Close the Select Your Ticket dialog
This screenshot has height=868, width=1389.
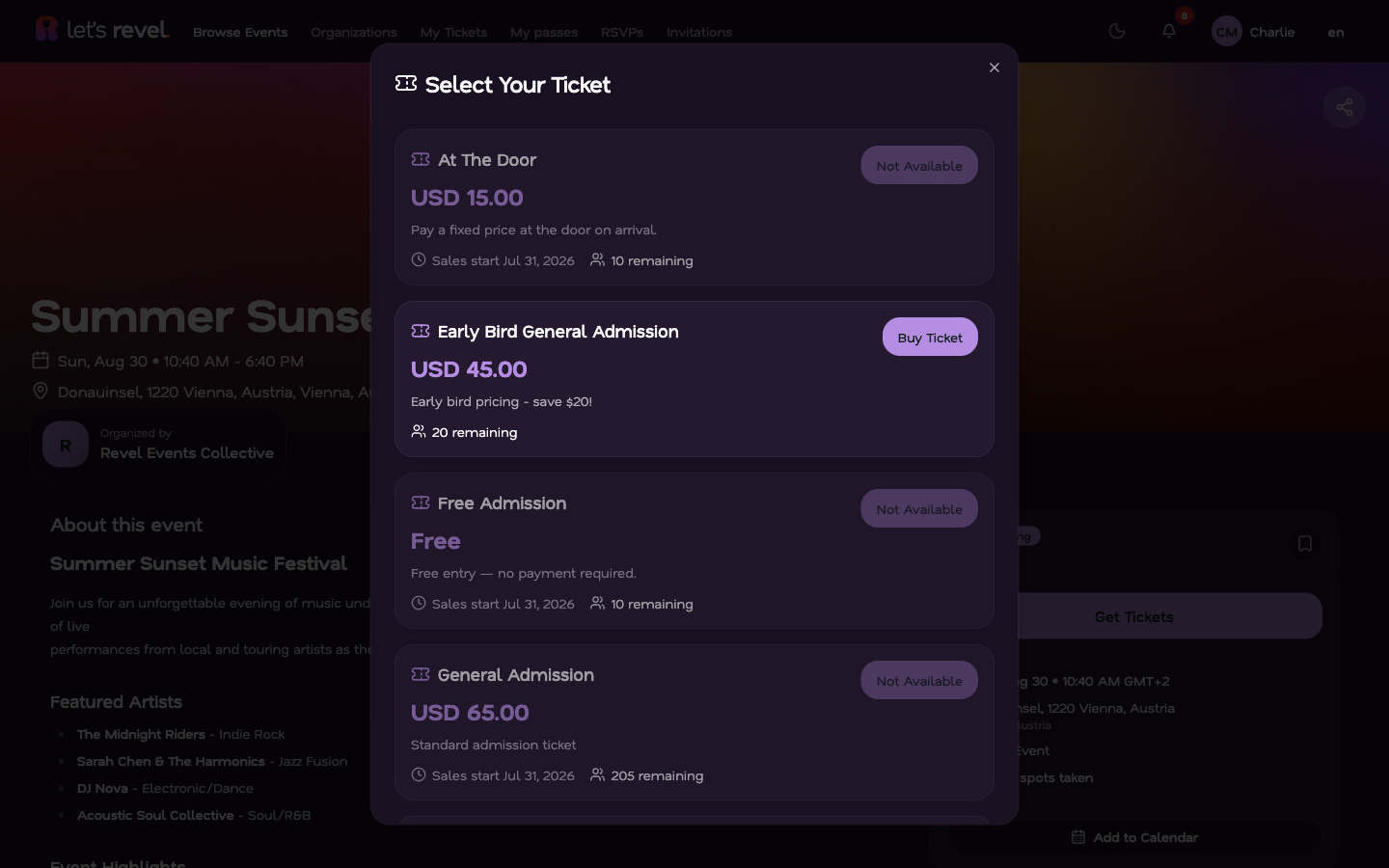coord(994,68)
